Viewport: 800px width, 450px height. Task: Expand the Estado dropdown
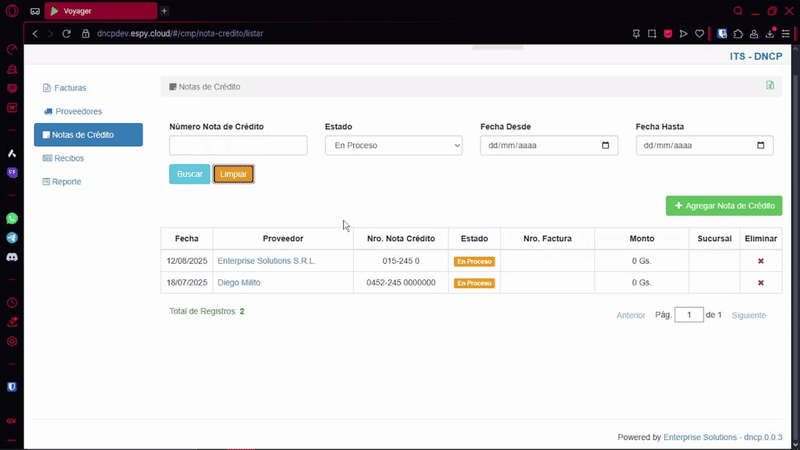tap(393, 146)
